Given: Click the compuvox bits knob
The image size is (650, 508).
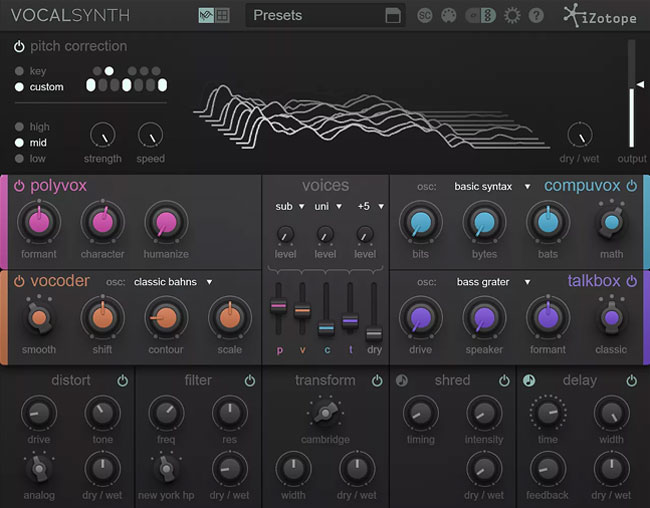Looking at the screenshot, I should pos(421,222).
